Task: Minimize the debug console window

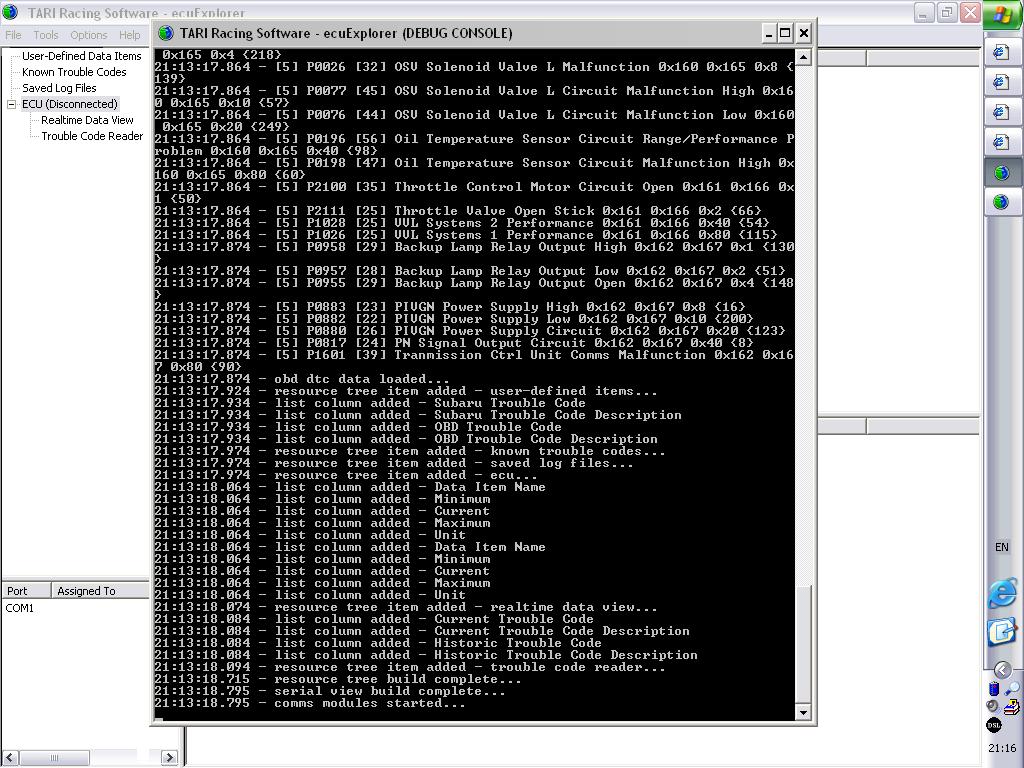Action: pos(769,33)
